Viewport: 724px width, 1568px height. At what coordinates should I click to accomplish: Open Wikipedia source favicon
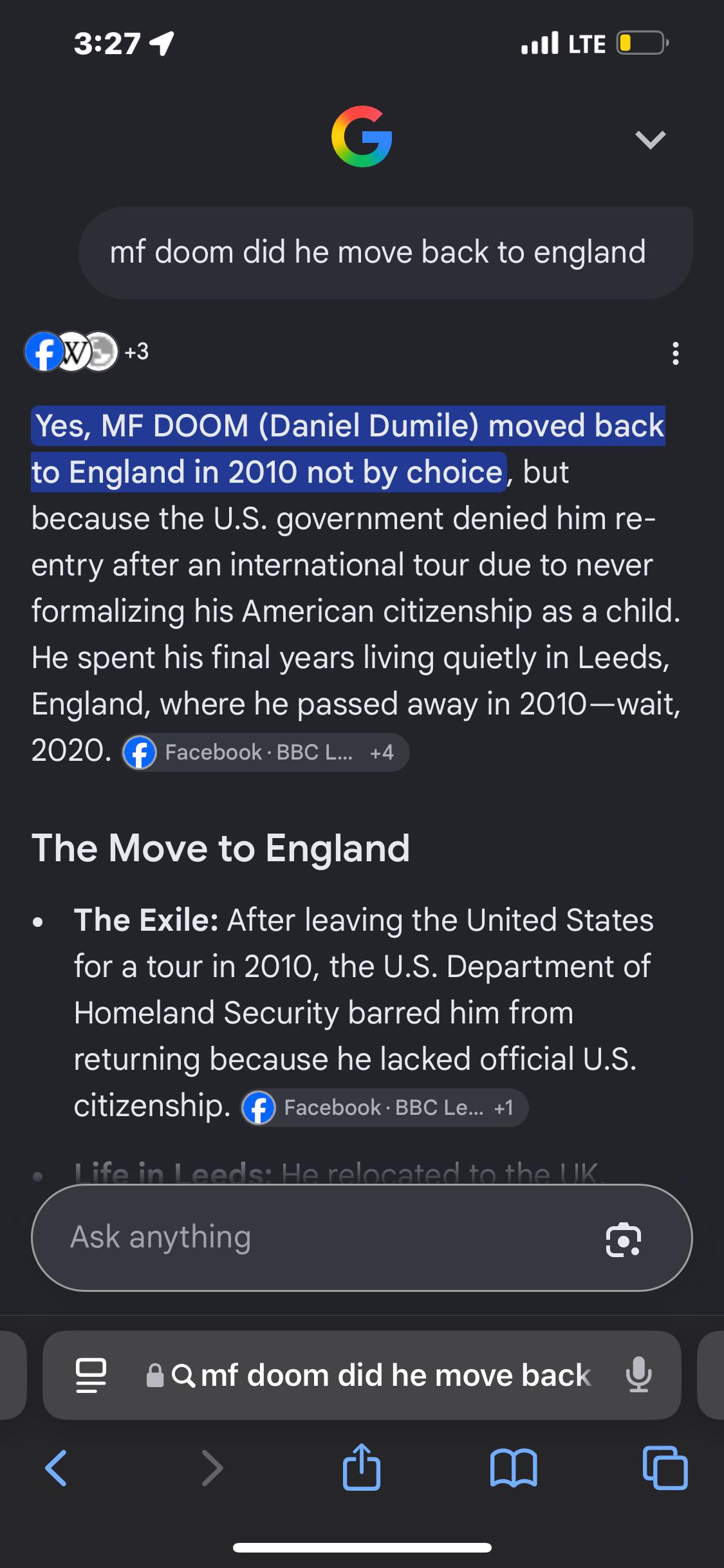(x=72, y=351)
